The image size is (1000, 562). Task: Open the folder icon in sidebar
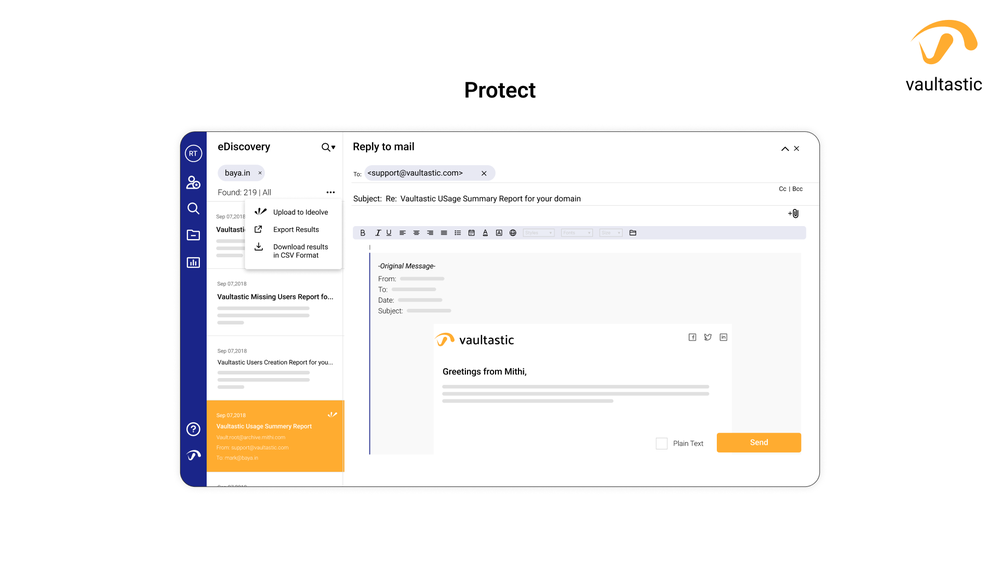click(x=193, y=235)
